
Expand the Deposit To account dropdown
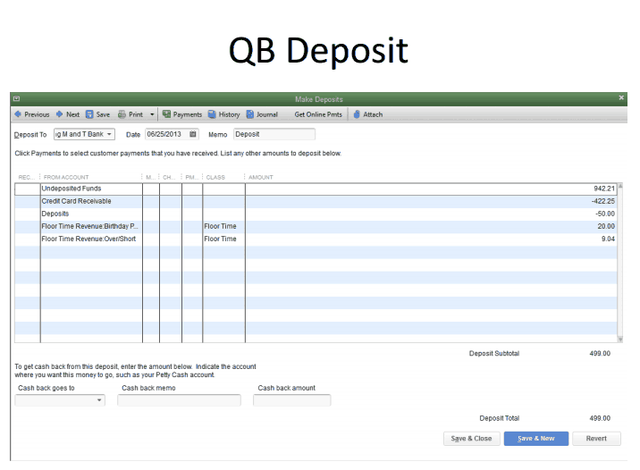(109, 134)
